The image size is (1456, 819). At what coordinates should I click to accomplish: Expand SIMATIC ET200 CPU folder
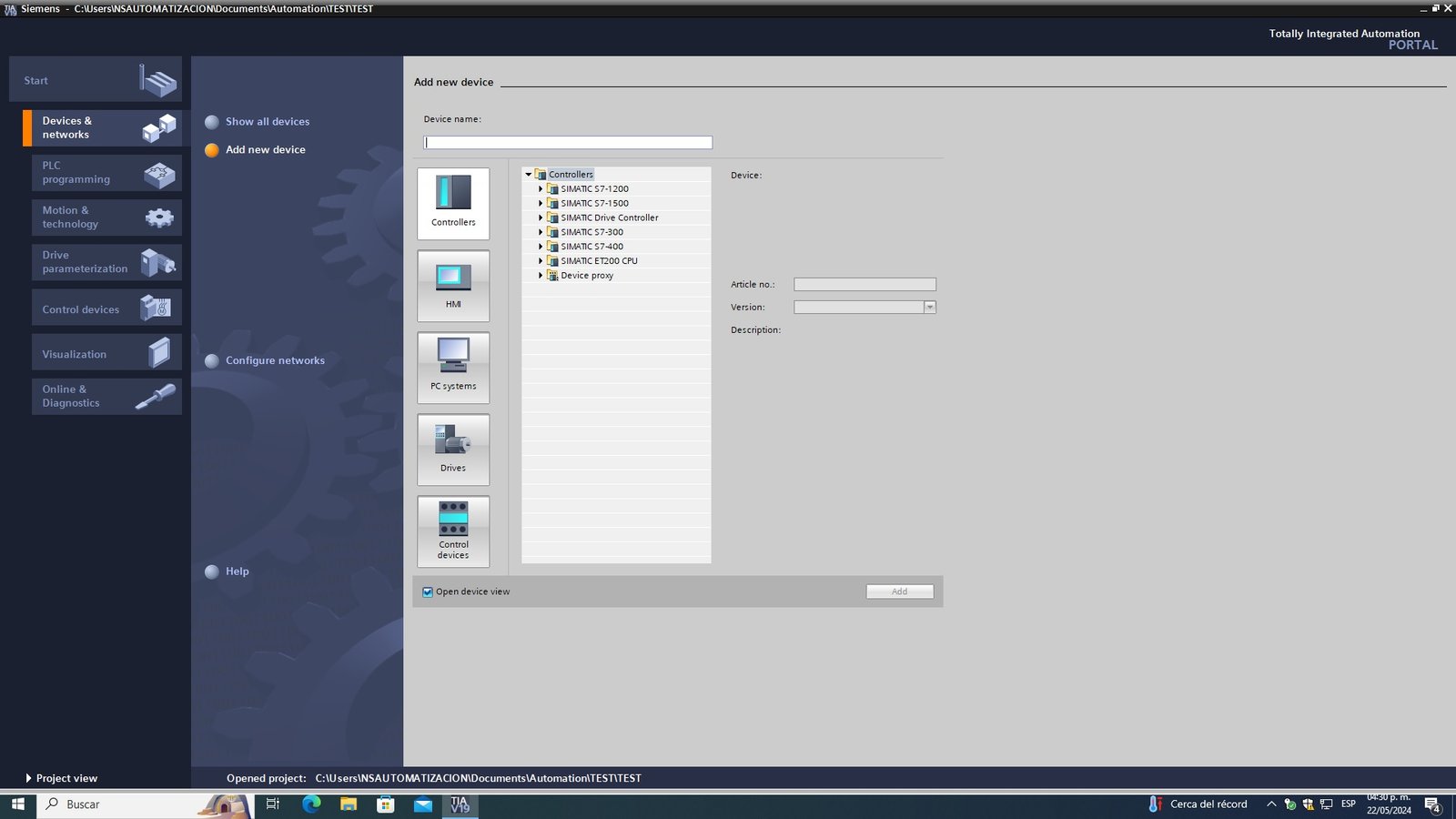(541, 261)
